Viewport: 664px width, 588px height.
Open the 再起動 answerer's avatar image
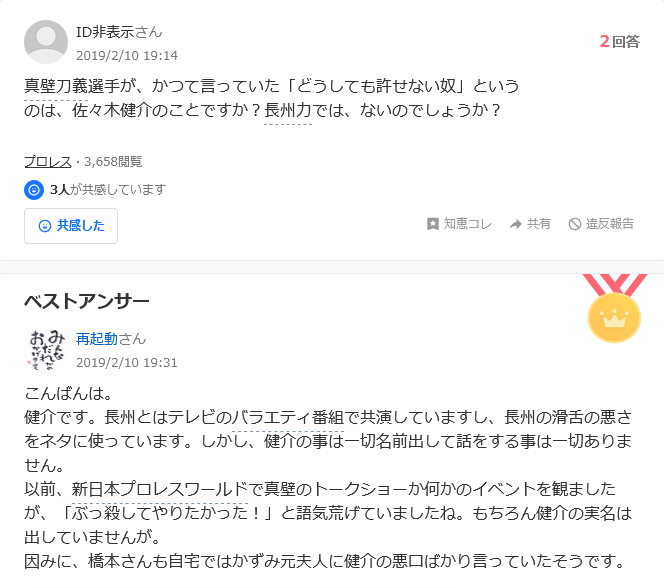[46, 350]
